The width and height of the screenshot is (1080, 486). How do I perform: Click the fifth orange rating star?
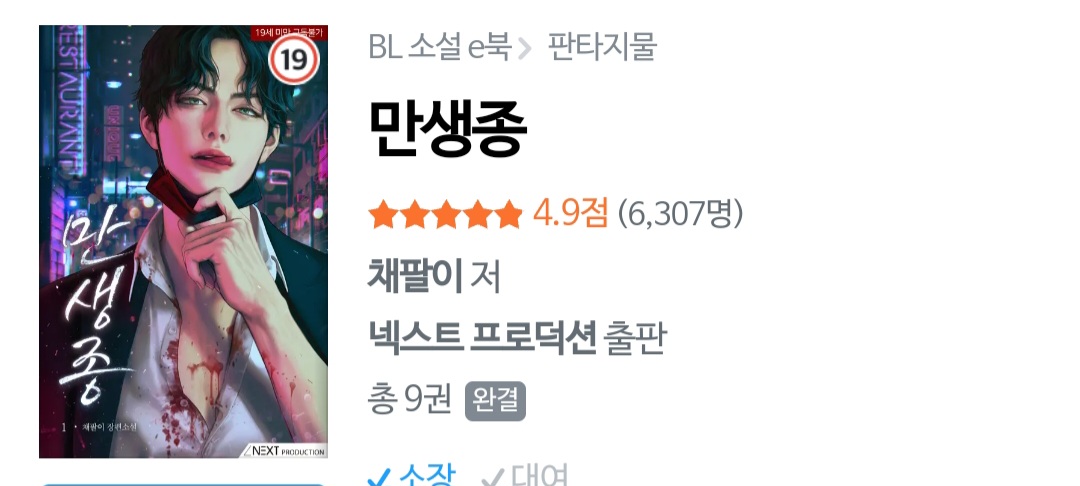(x=508, y=214)
